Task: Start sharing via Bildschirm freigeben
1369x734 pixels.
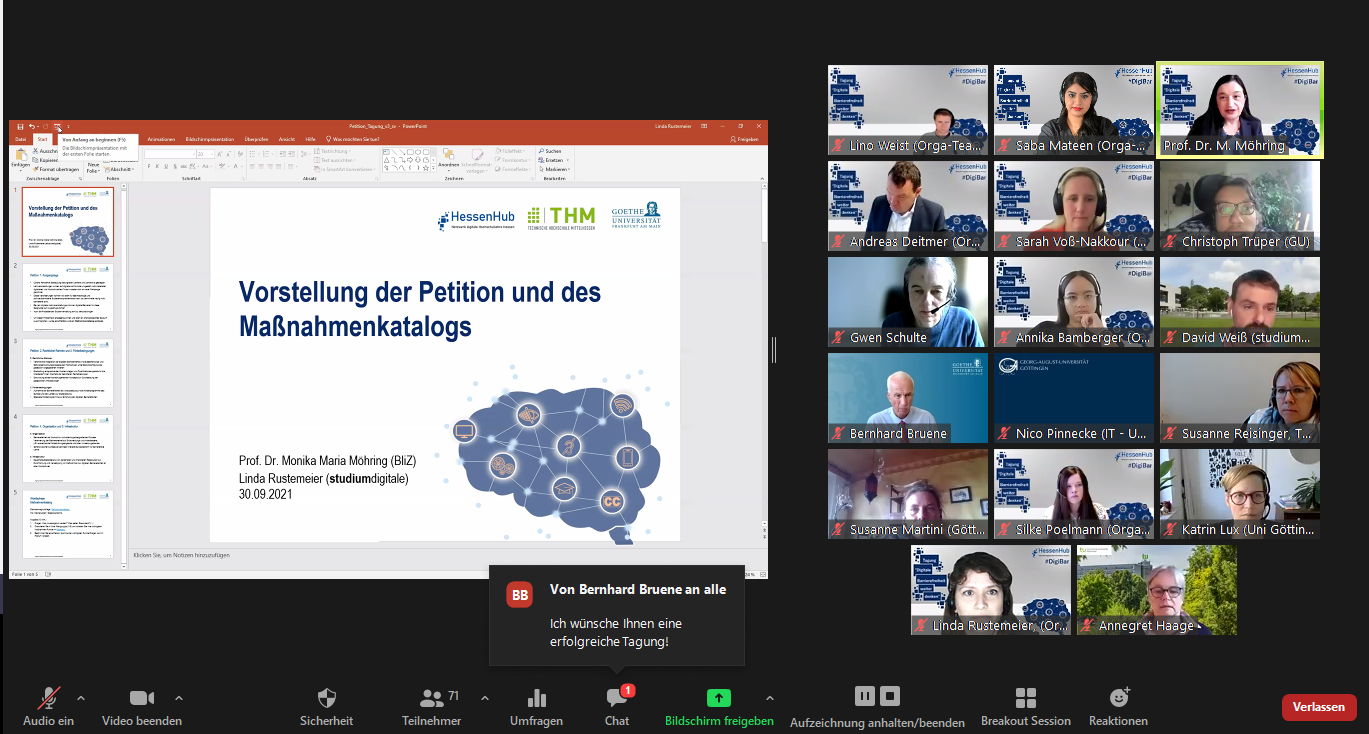Action: 718,705
